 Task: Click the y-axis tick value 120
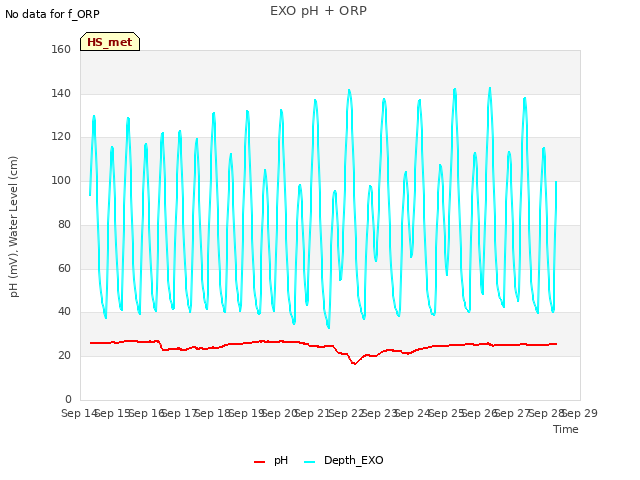61,137
